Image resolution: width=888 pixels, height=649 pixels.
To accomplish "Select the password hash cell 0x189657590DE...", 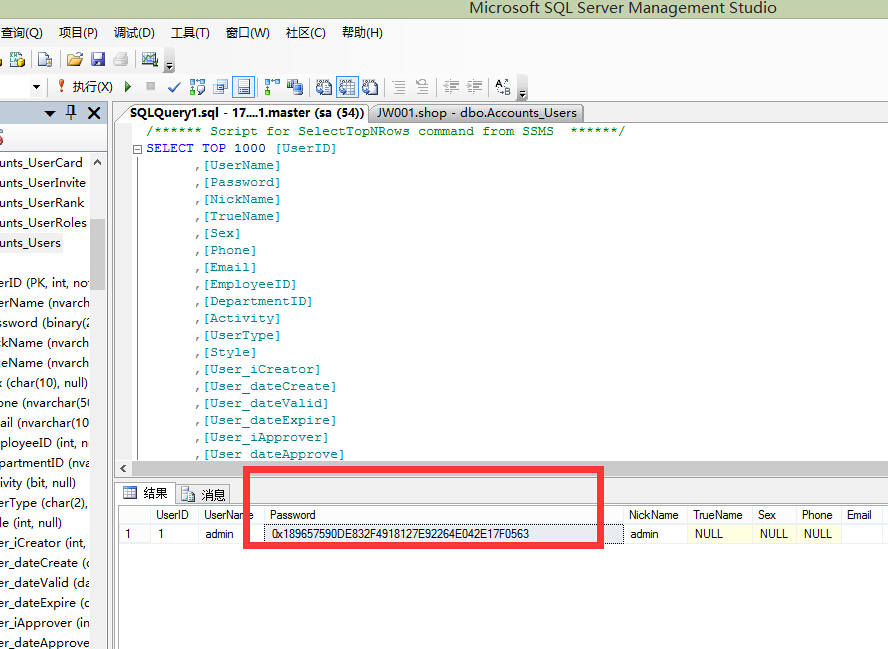I will [x=443, y=534].
